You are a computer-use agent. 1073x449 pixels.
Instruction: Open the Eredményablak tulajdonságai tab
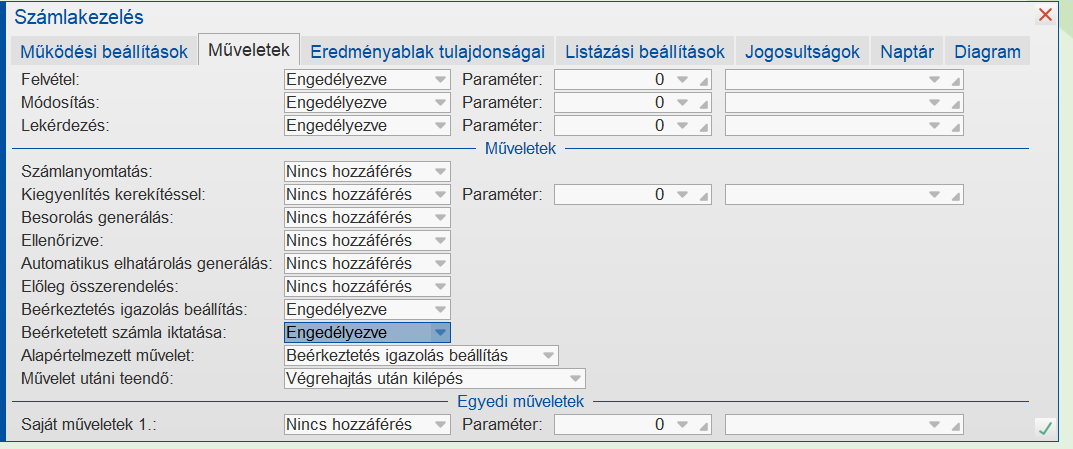[x=427, y=52]
